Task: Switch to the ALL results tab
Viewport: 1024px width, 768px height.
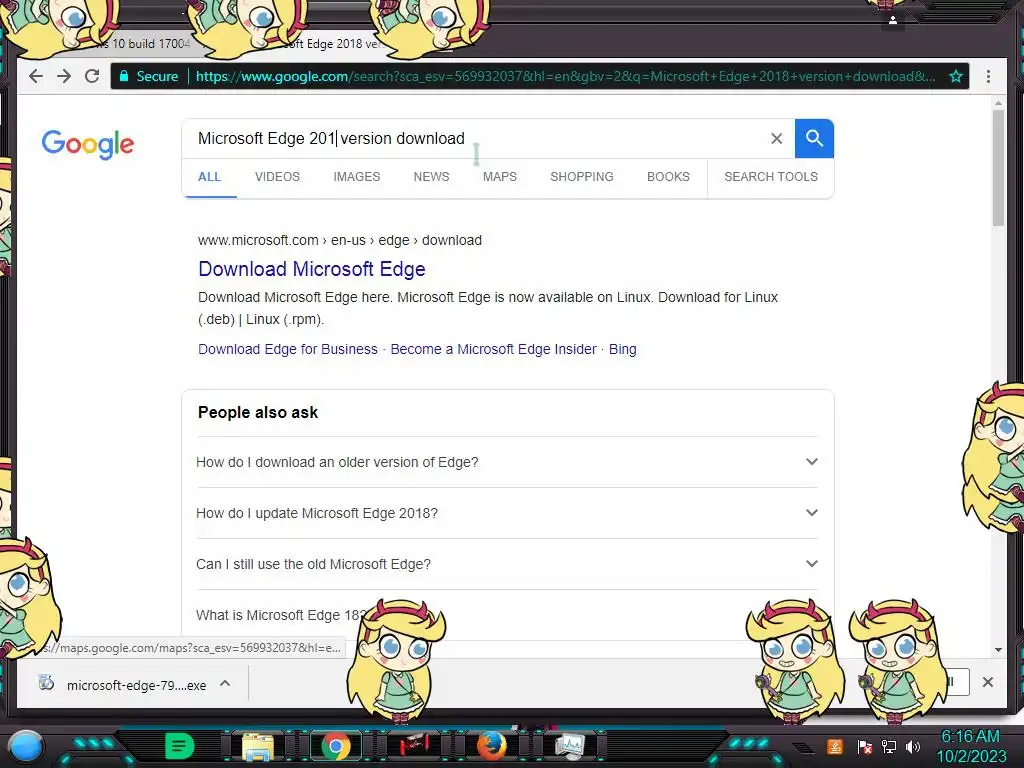Action: tap(210, 177)
